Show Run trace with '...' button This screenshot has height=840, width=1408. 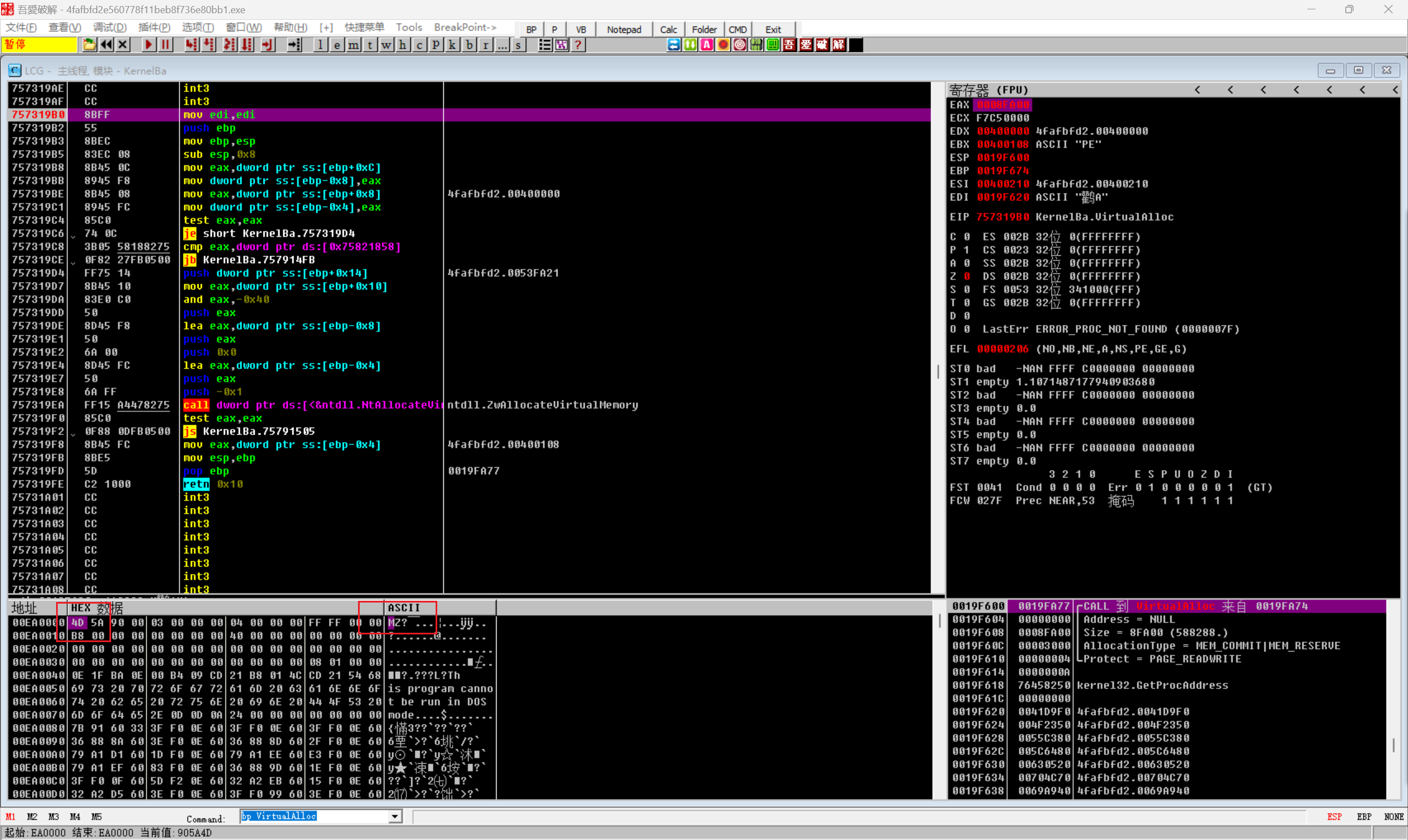coord(502,45)
